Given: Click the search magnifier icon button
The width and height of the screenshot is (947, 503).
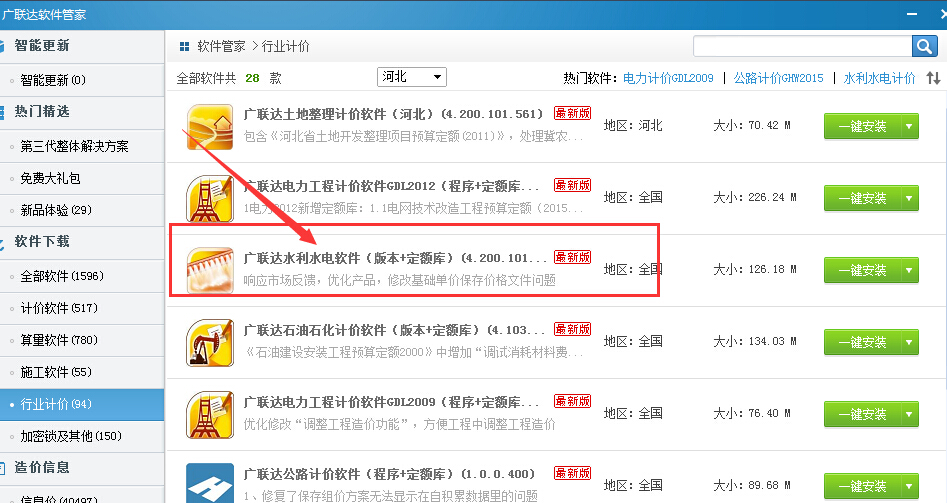Looking at the screenshot, I should point(924,46).
